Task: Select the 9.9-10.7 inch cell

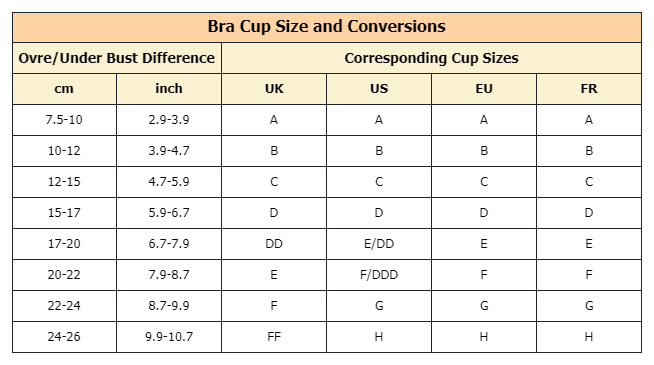Action: coord(169,337)
